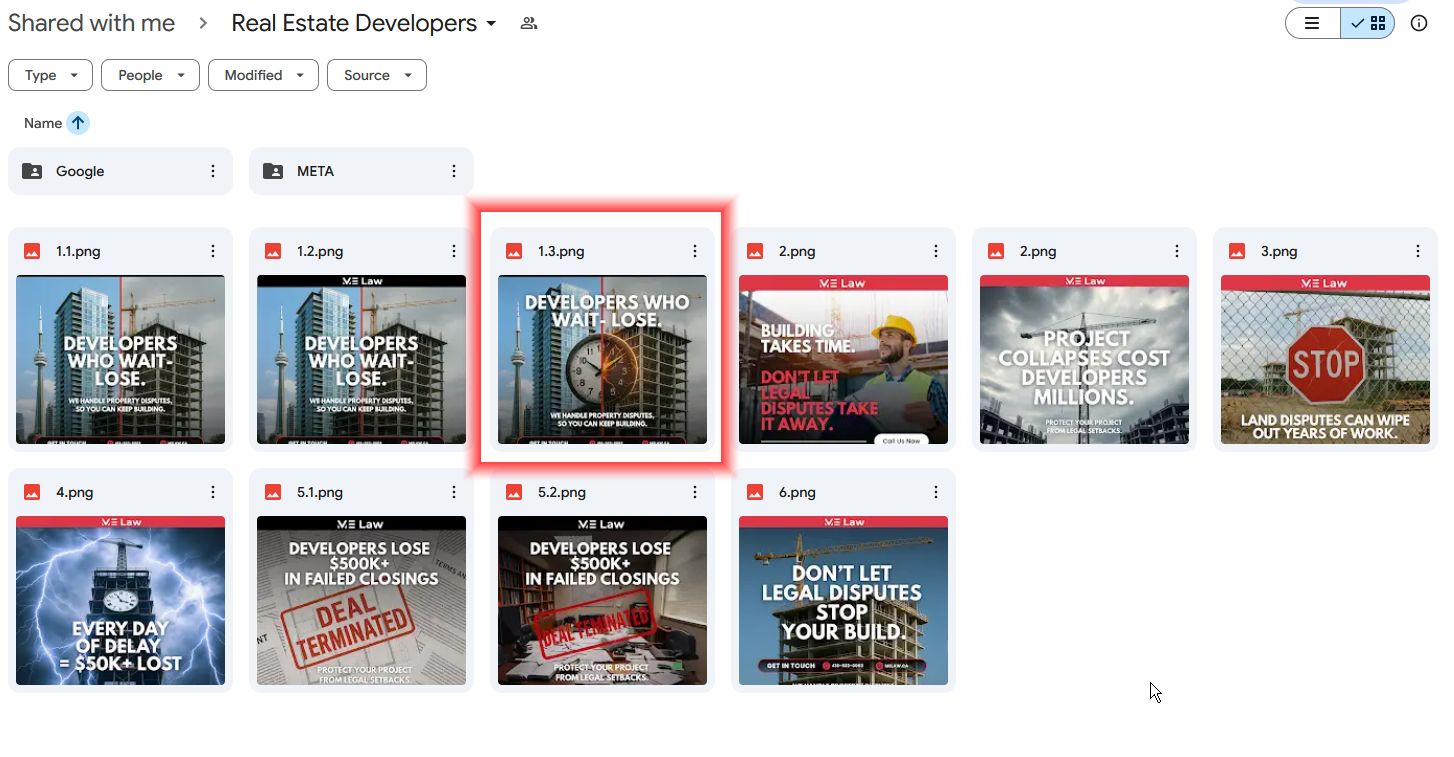1454x757 pixels.
Task: Expand the Type filter dropdown
Action: click(50, 75)
